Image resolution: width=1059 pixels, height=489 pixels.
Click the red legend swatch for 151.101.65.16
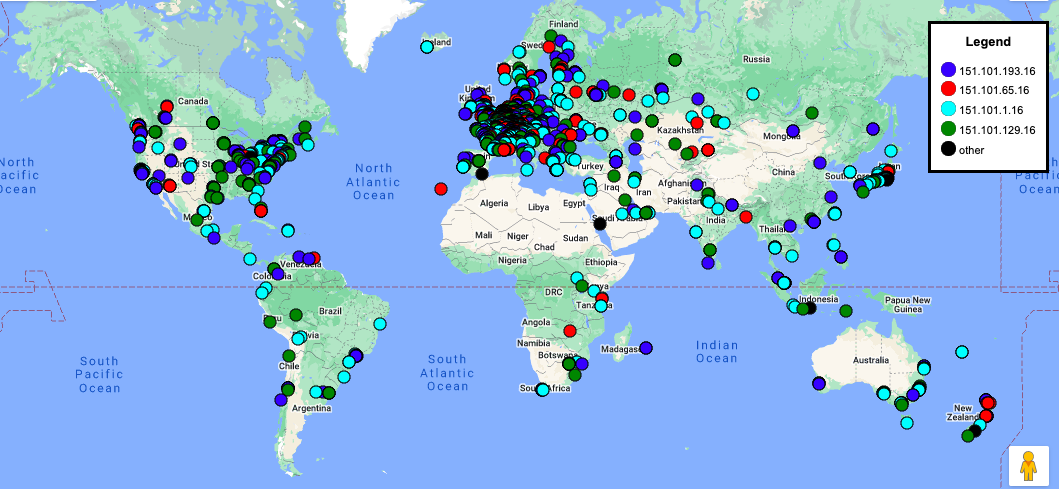[948, 89]
